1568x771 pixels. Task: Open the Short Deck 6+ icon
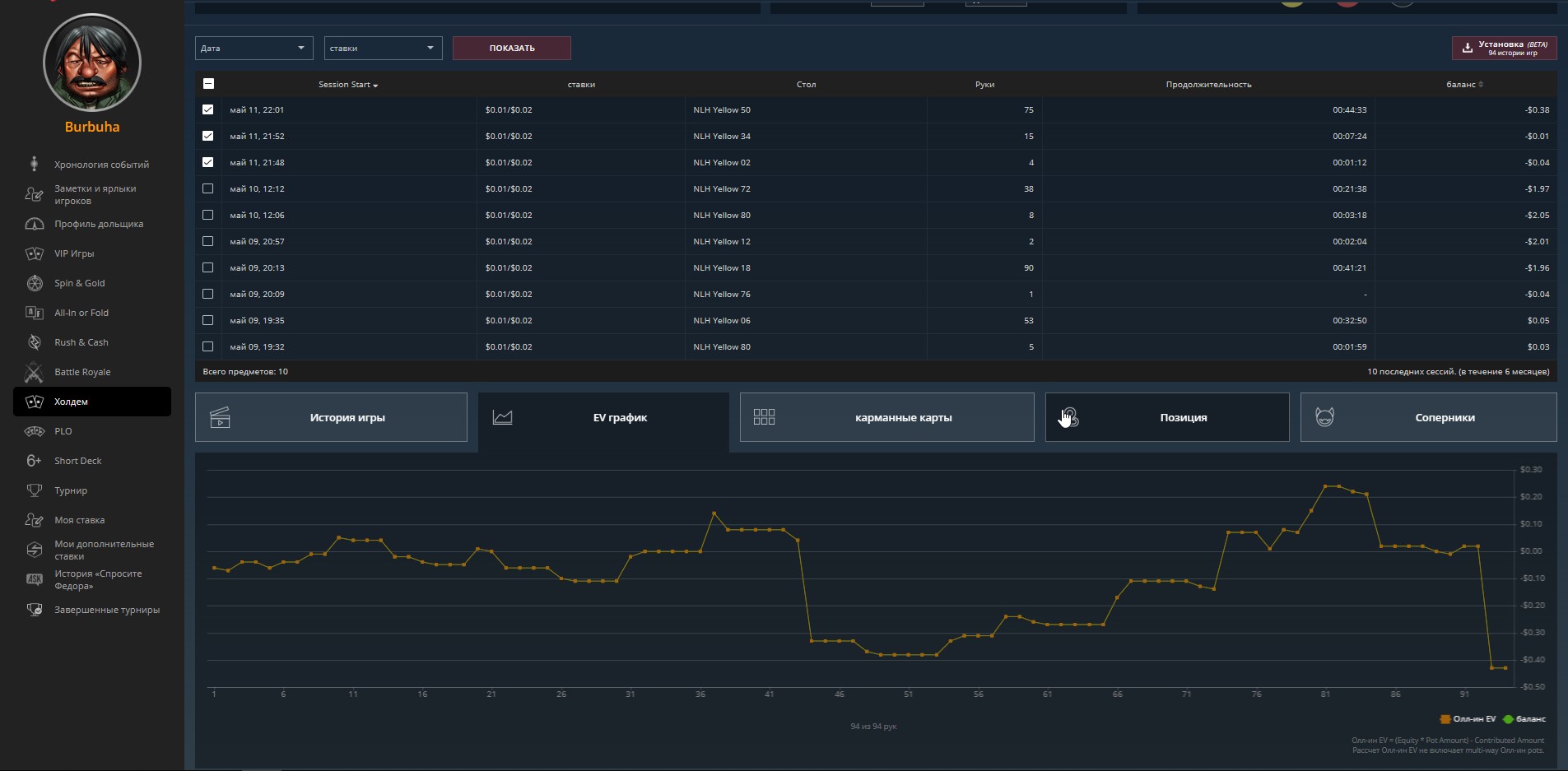(x=34, y=461)
